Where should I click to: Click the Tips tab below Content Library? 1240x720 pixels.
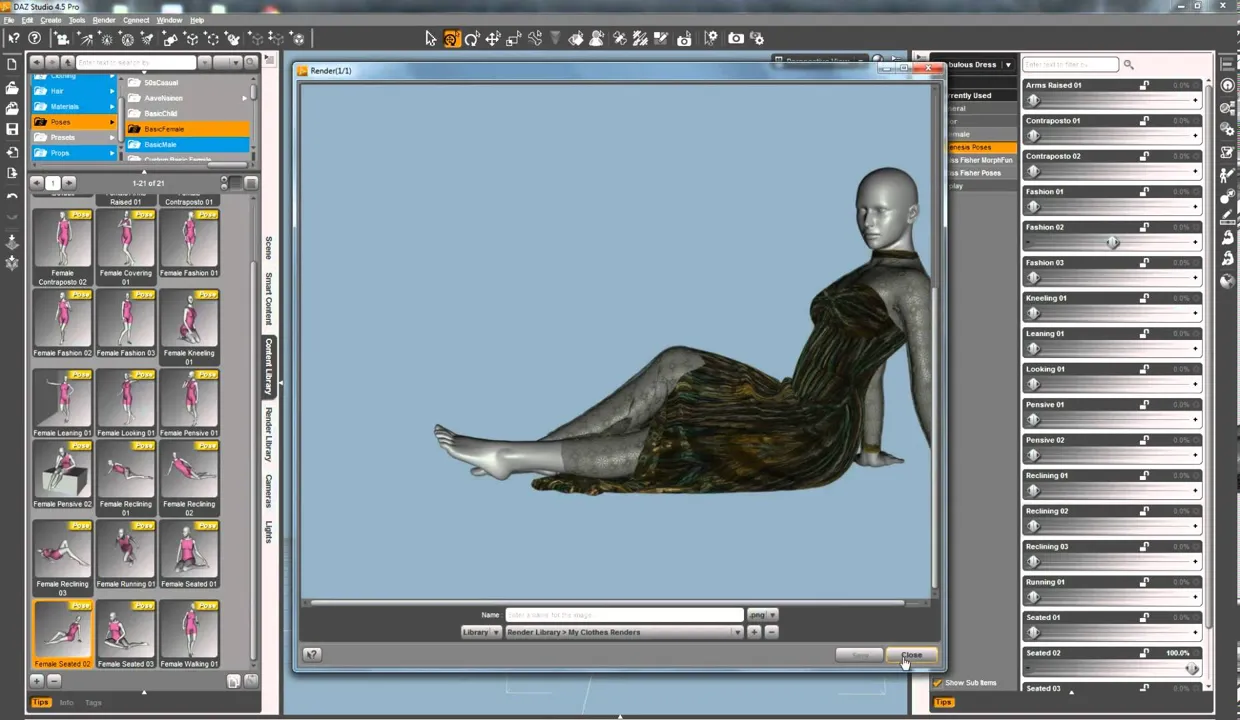(40, 702)
